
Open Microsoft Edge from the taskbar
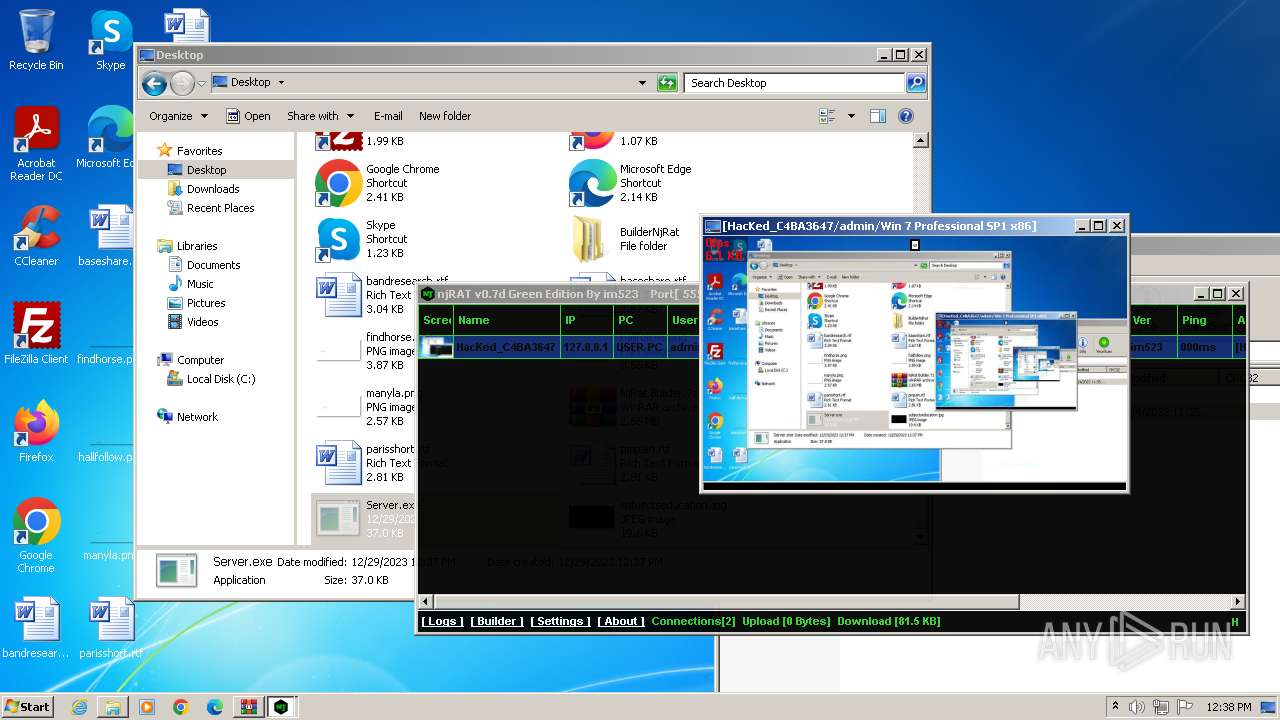[x=214, y=707]
